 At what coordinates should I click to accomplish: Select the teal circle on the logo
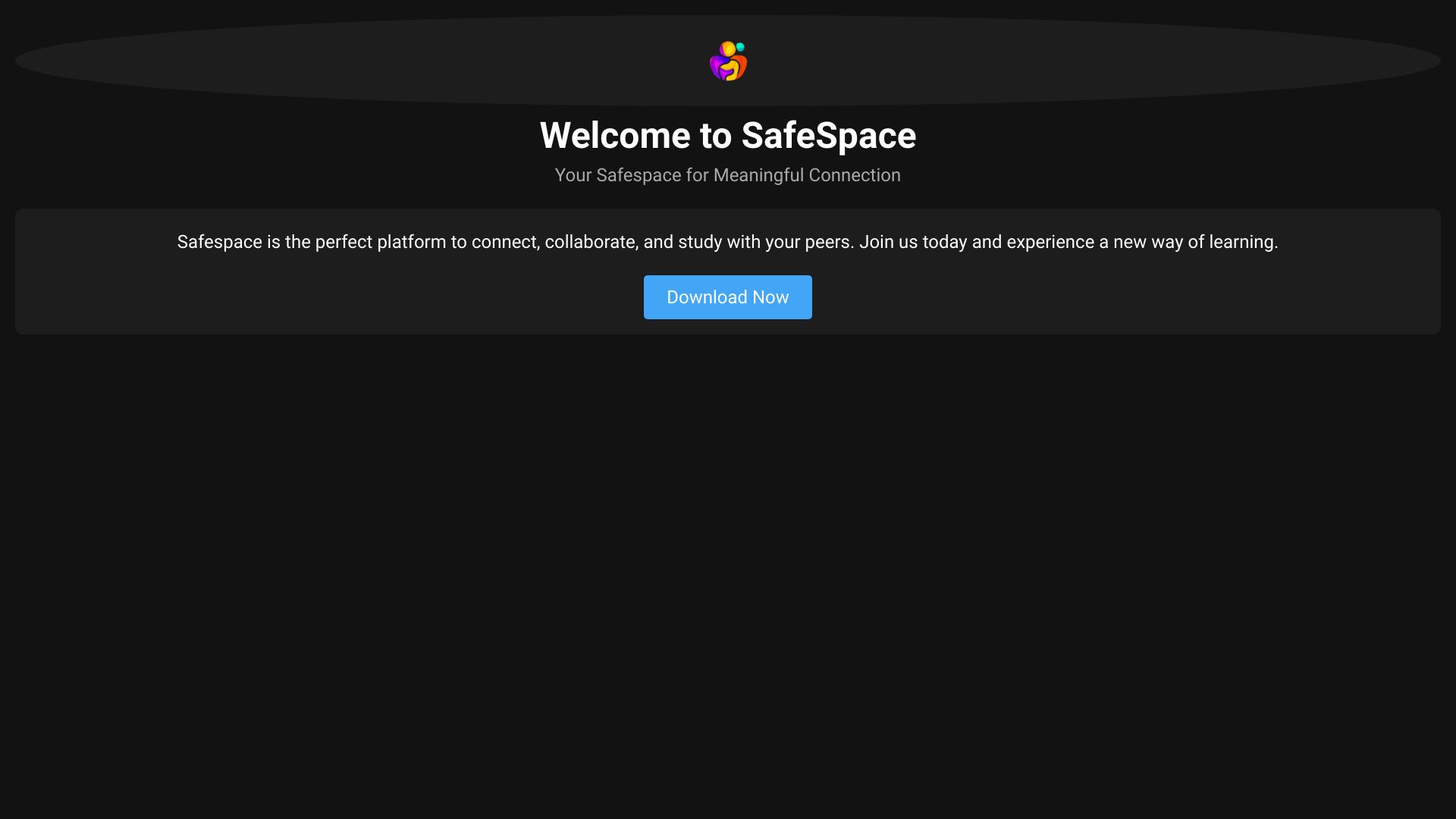click(740, 46)
